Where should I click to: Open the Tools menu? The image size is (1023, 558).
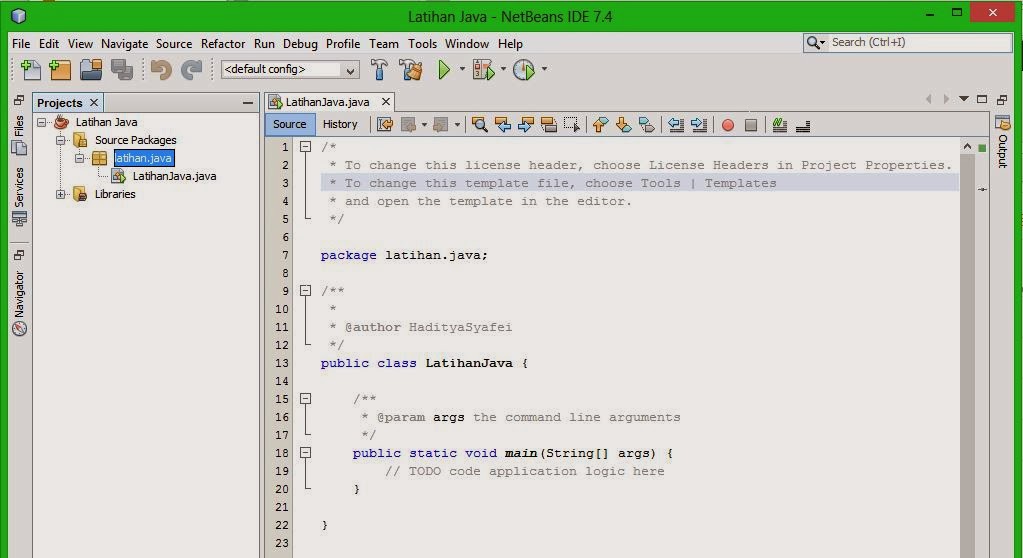(x=422, y=44)
